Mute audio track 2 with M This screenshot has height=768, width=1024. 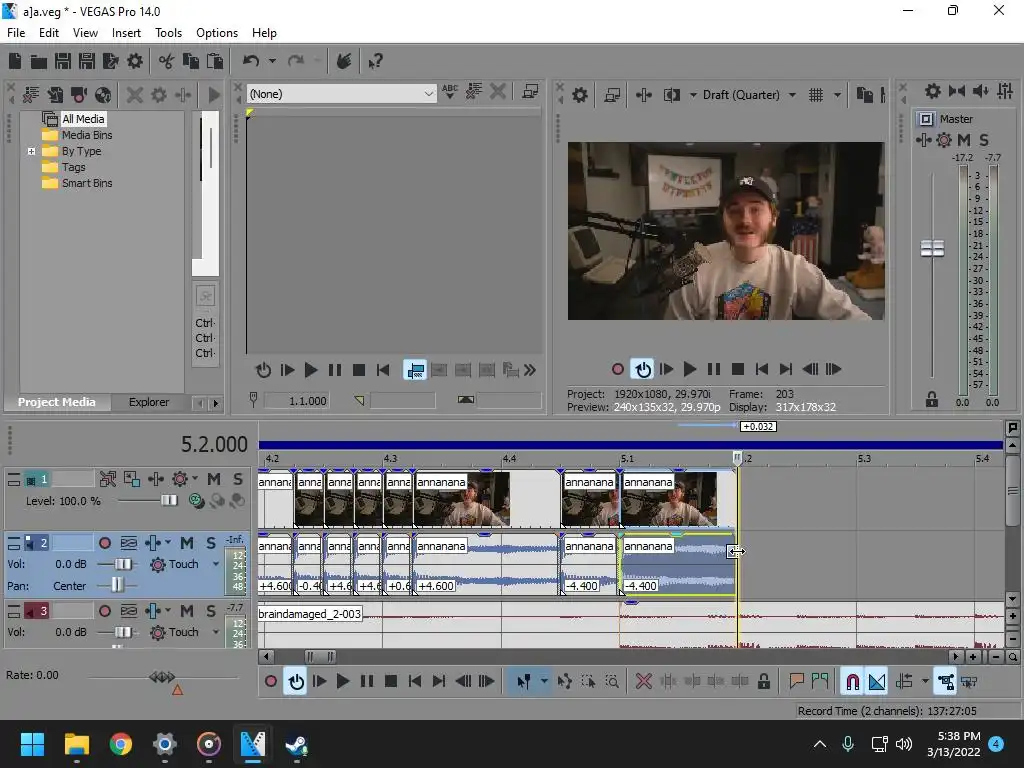[187, 543]
